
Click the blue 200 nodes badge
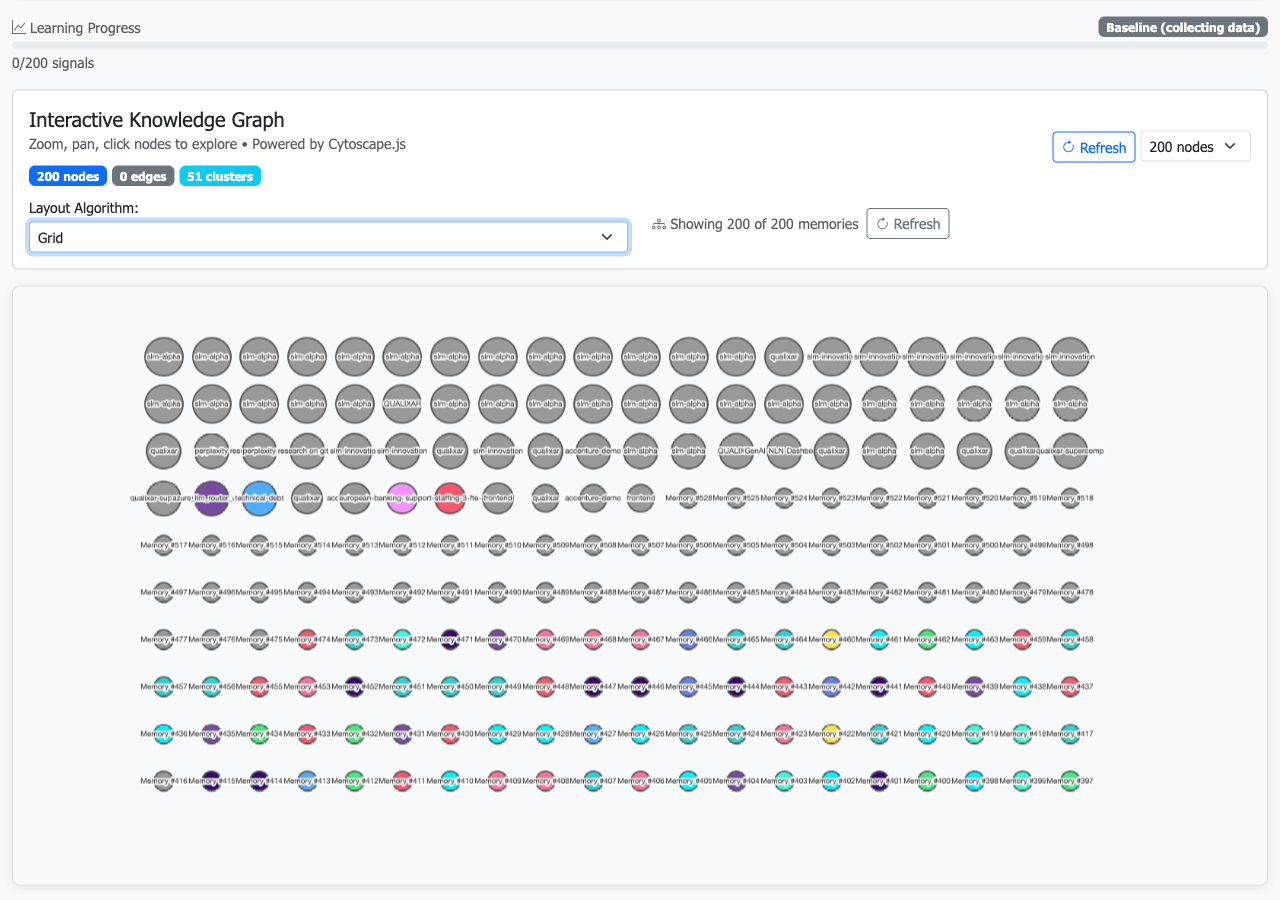[x=68, y=177]
